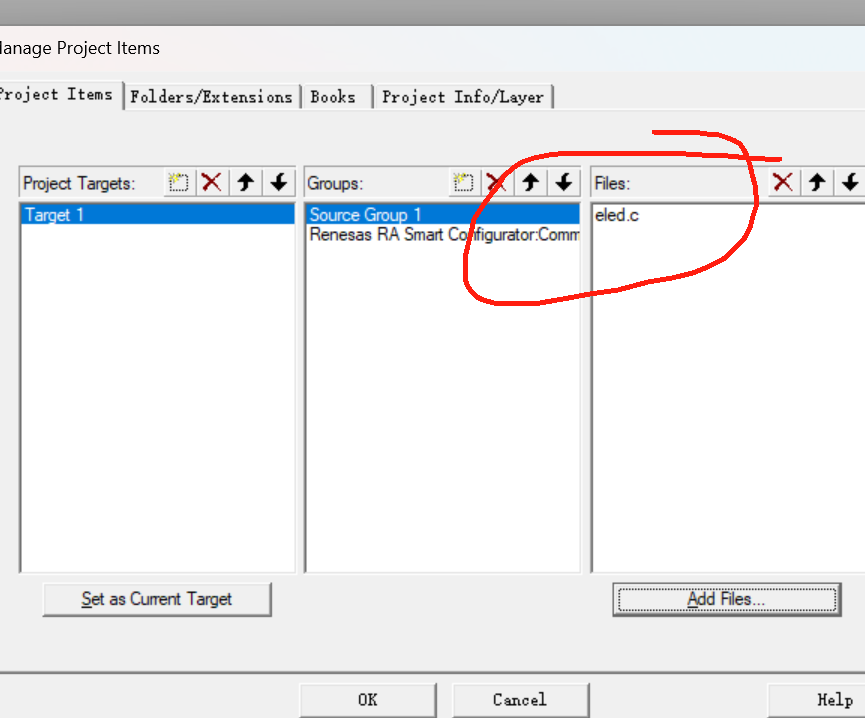The width and height of the screenshot is (865, 718).
Task: Delete the selected group
Action: [x=496, y=182]
